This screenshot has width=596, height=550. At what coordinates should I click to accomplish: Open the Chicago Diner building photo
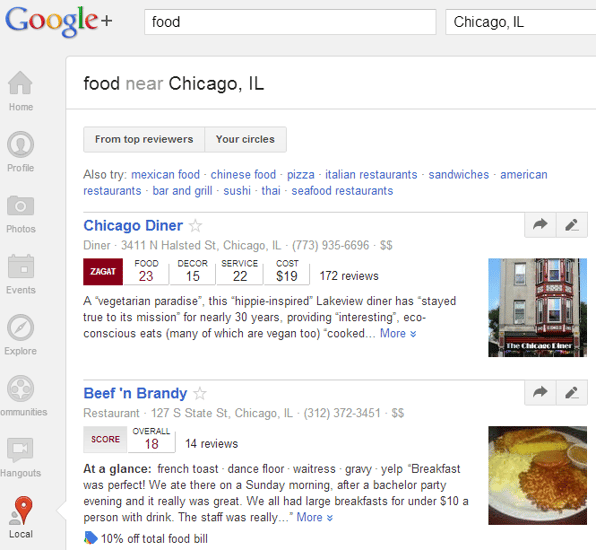tap(537, 307)
